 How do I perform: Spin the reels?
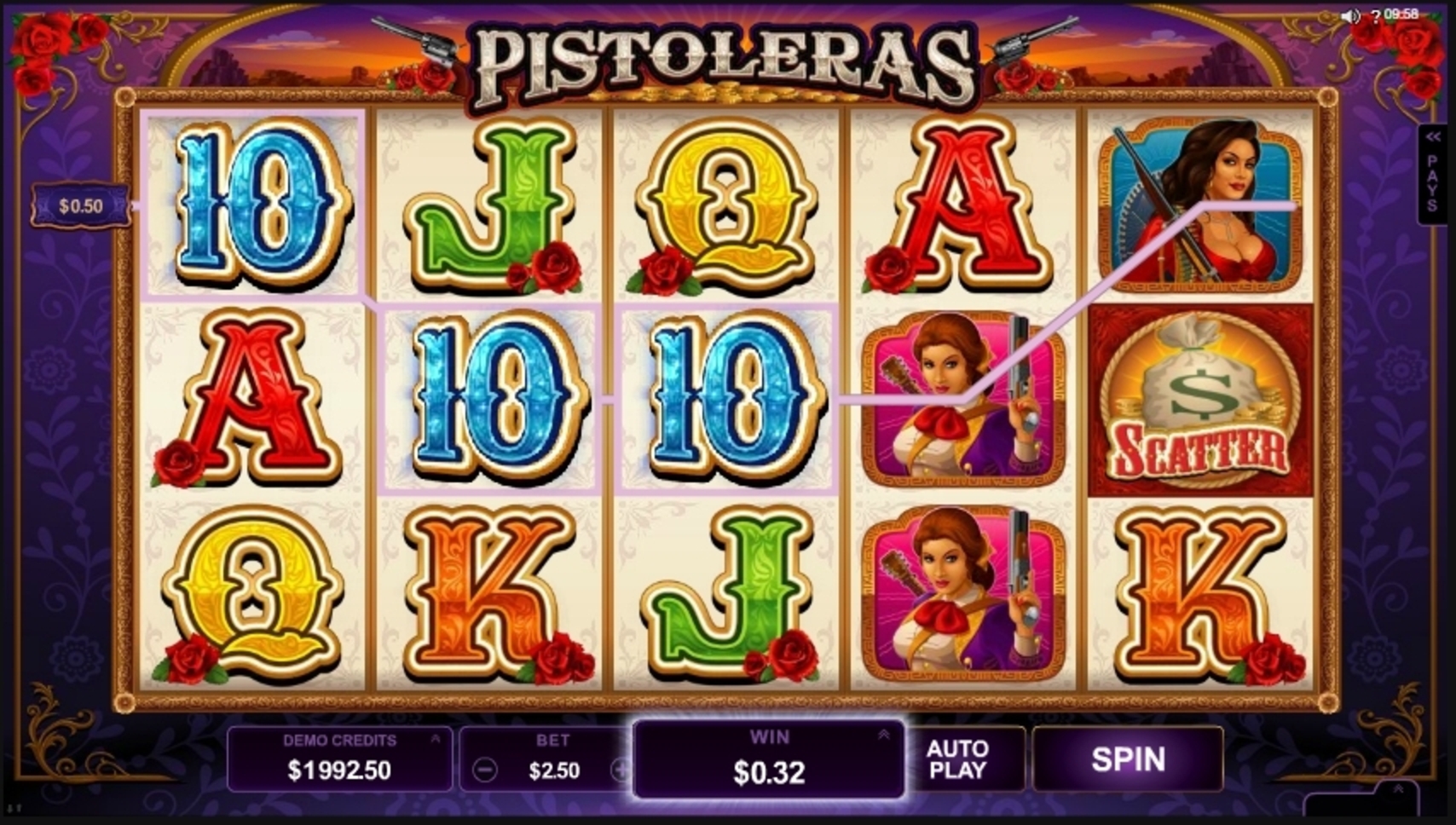tap(1128, 759)
